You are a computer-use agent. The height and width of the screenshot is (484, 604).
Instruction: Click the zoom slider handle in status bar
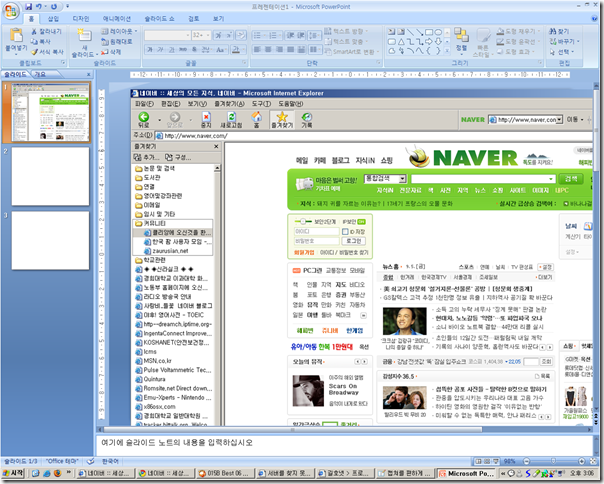click(553, 461)
